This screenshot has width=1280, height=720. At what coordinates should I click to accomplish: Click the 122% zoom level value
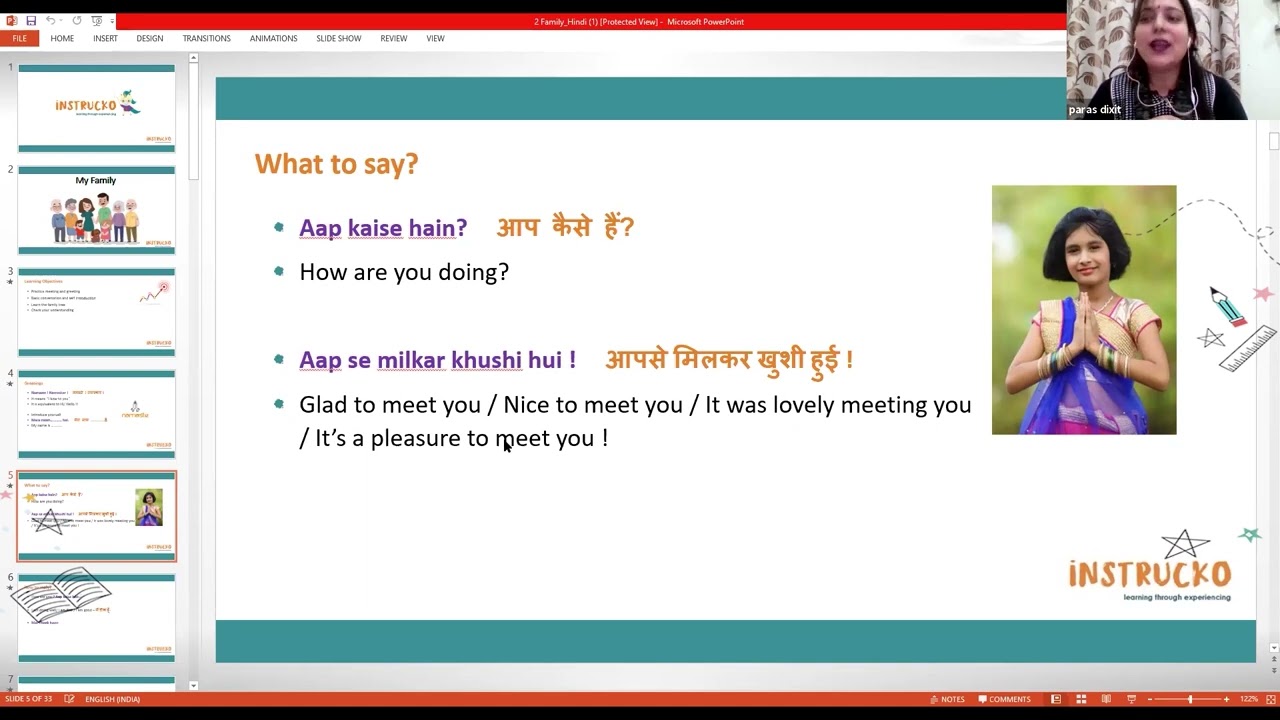coord(1249,699)
